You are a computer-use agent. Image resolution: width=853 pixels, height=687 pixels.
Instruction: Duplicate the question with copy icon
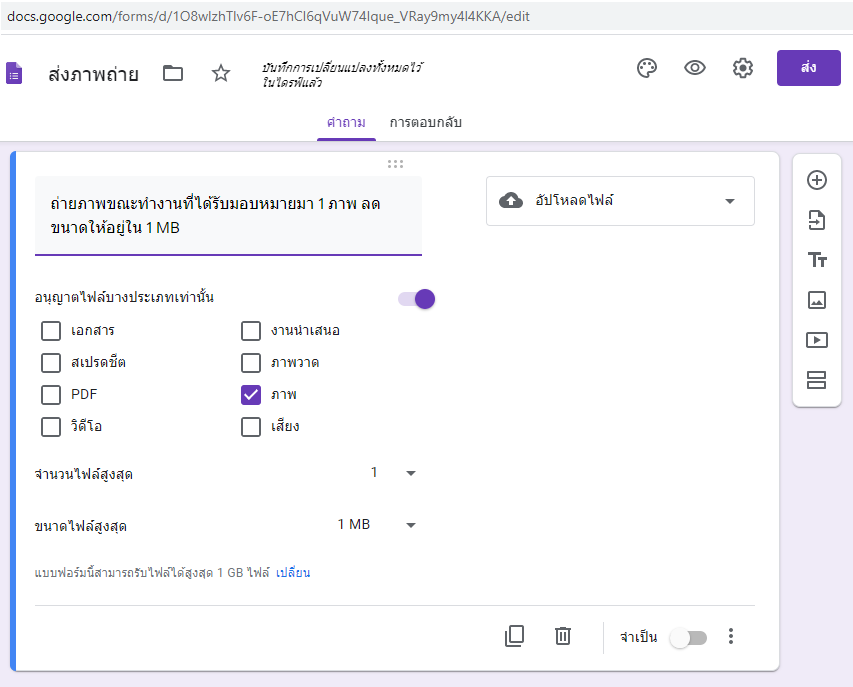click(515, 636)
